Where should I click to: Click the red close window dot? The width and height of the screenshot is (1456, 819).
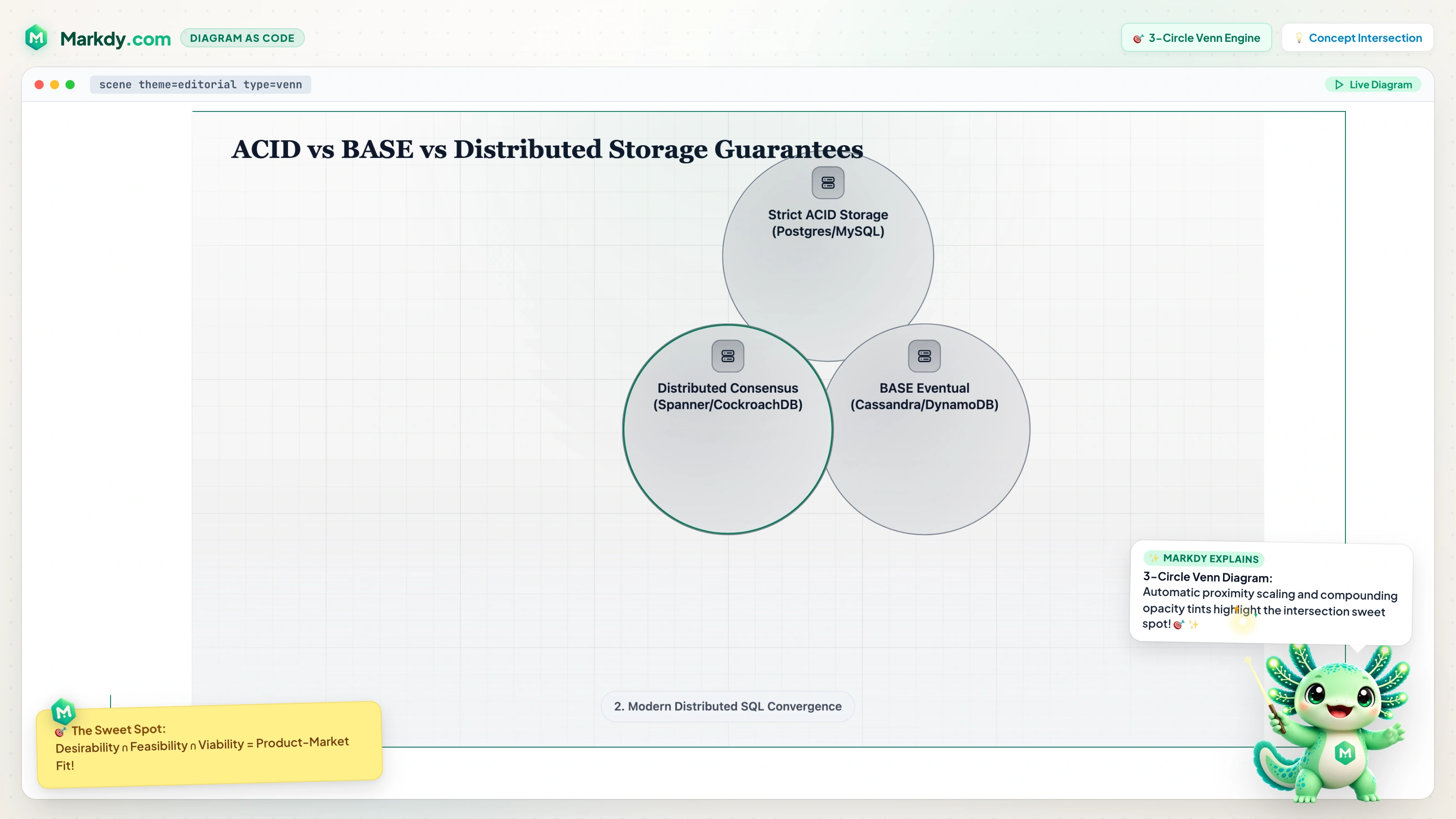point(39,85)
